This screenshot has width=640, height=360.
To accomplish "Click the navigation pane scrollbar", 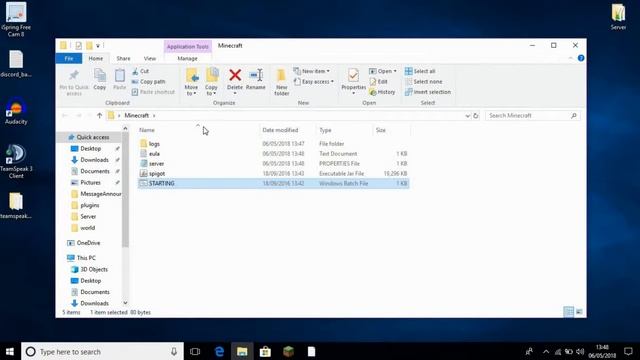I will [125, 190].
